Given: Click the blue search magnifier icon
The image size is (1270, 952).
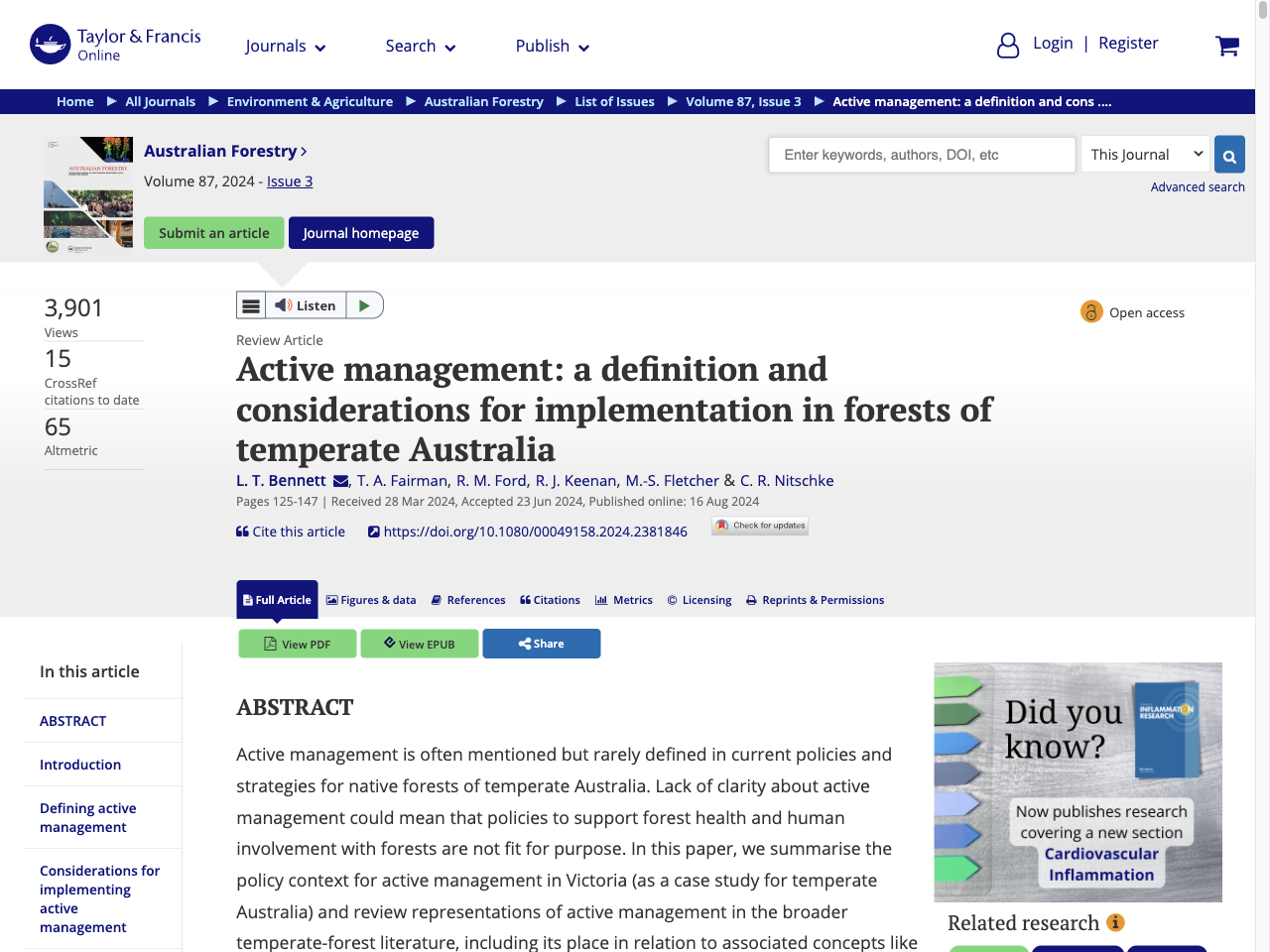Looking at the screenshot, I should [x=1228, y=154].
